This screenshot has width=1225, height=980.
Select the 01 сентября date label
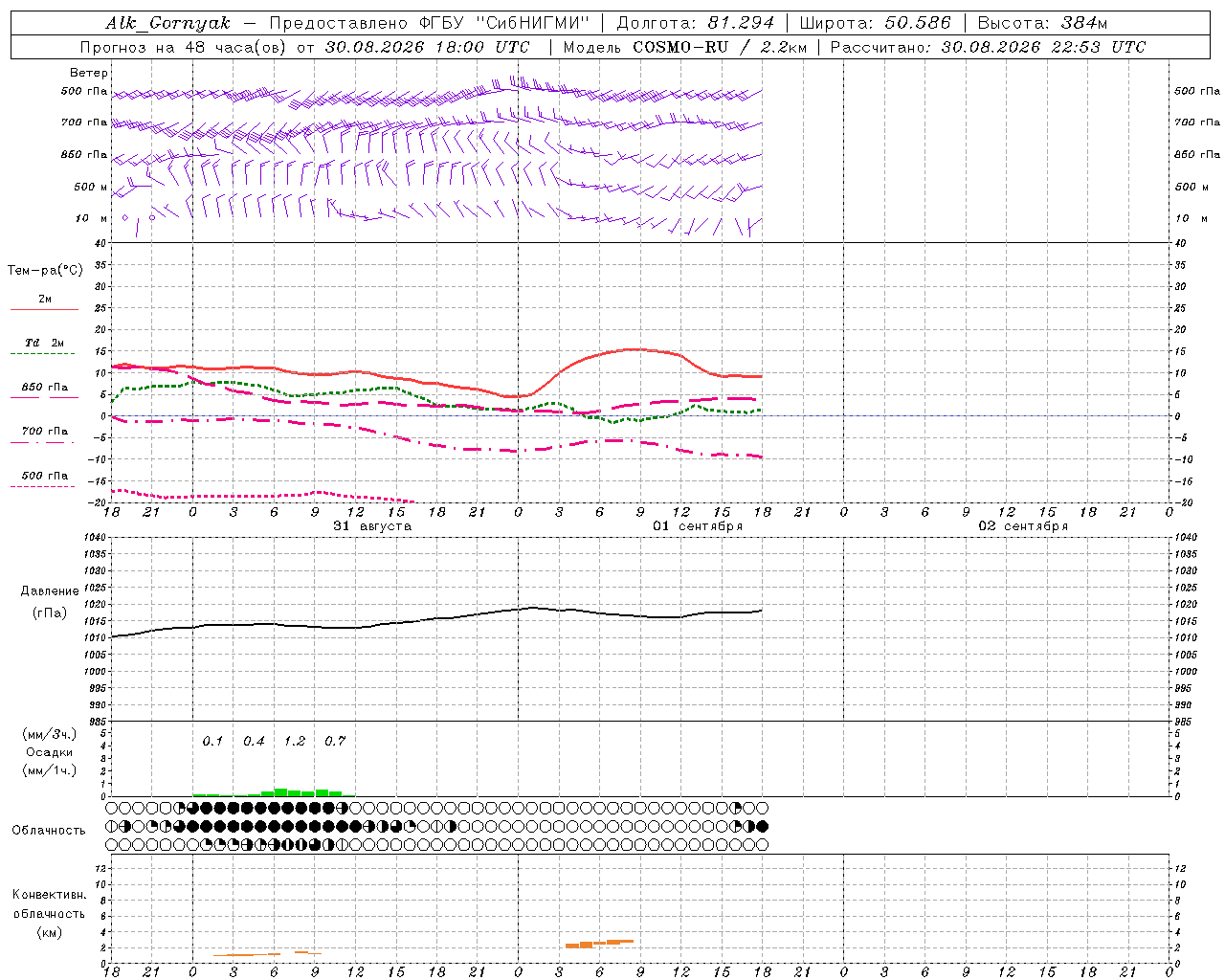(698, 526)
